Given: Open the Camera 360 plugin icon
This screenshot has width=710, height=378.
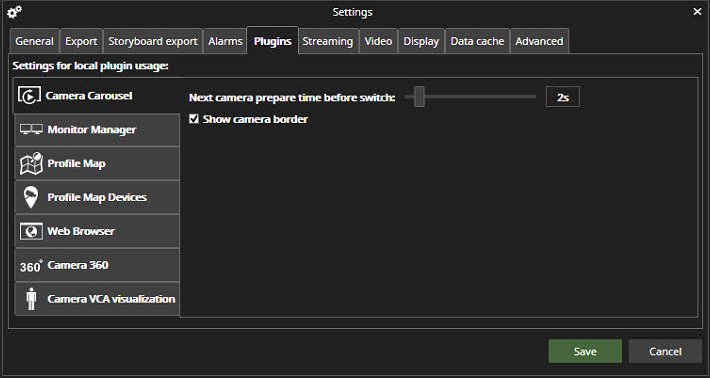Looking at the screenshot, I should click(x=31, y=266).
